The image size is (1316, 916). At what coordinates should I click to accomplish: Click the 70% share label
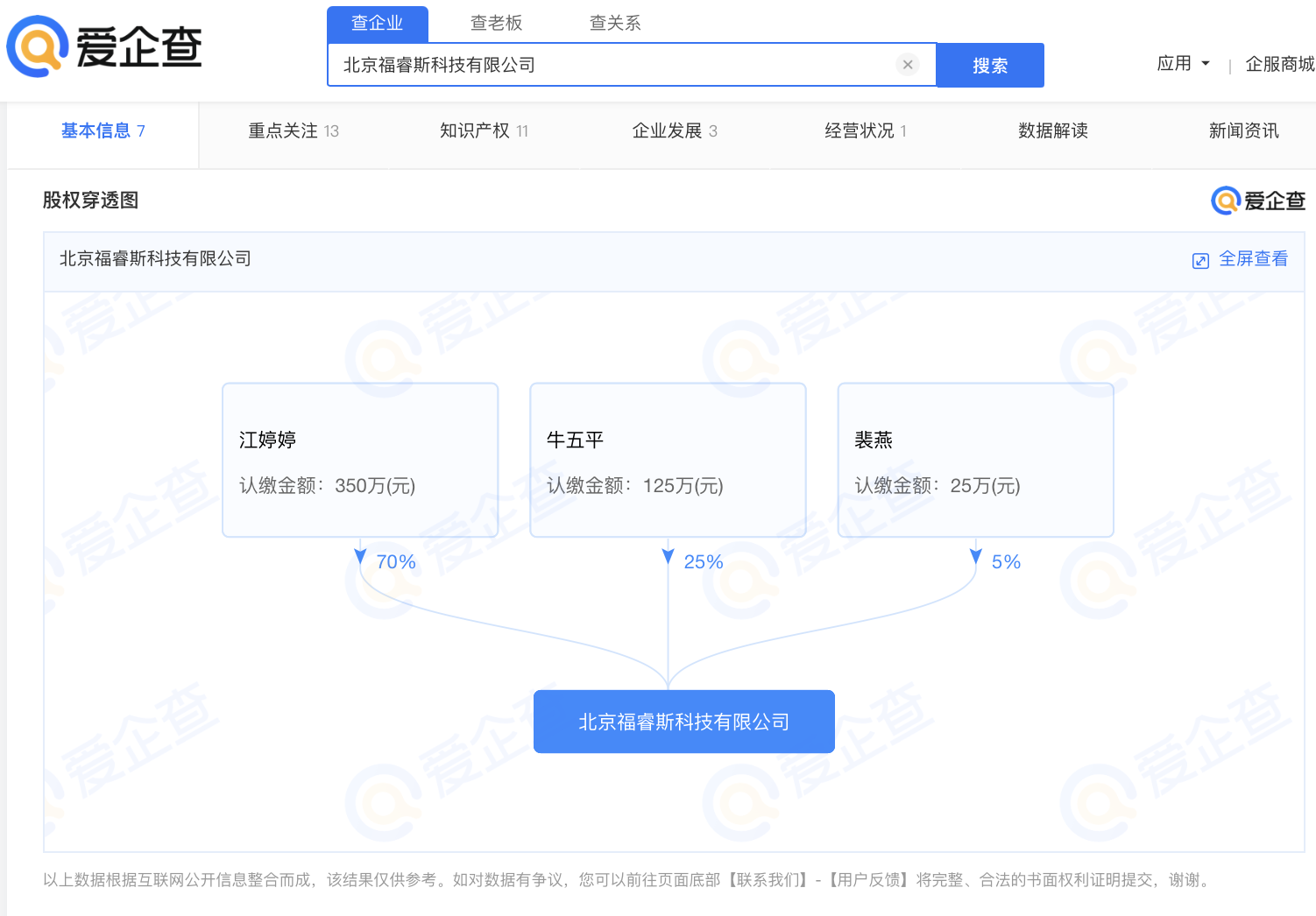point(396,562)
